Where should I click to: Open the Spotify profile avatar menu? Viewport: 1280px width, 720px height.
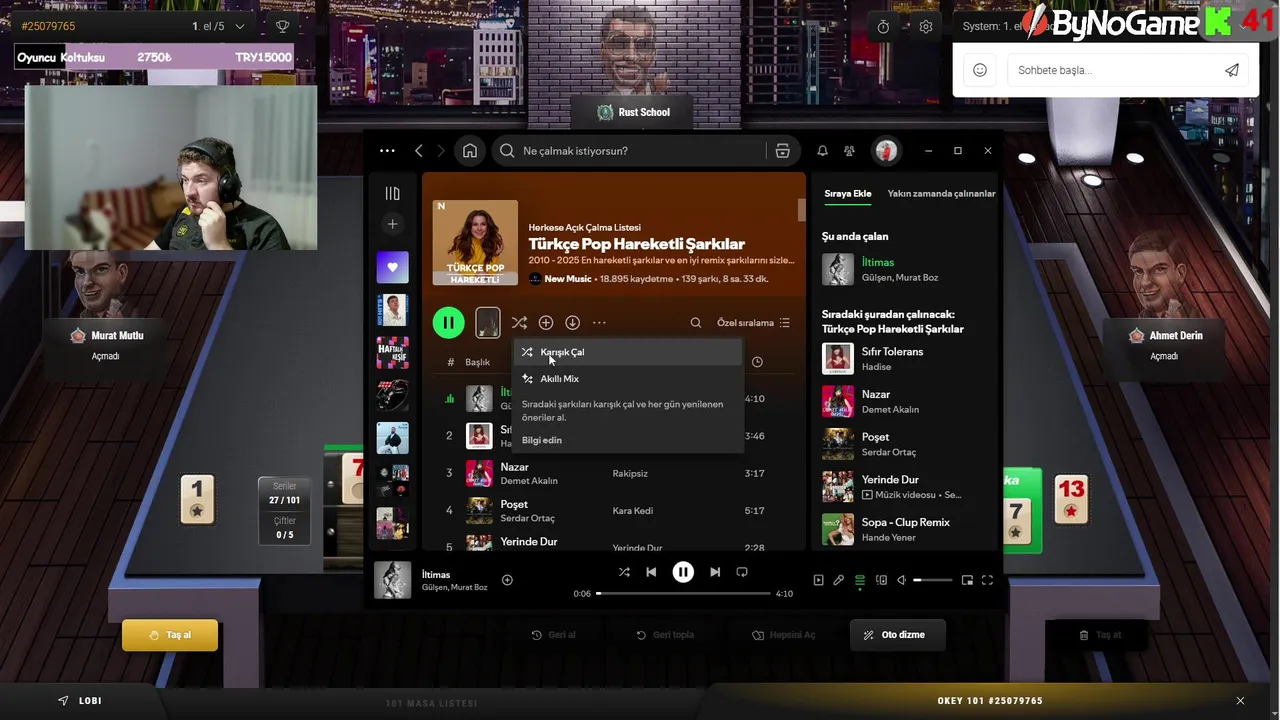pos(885,151)
